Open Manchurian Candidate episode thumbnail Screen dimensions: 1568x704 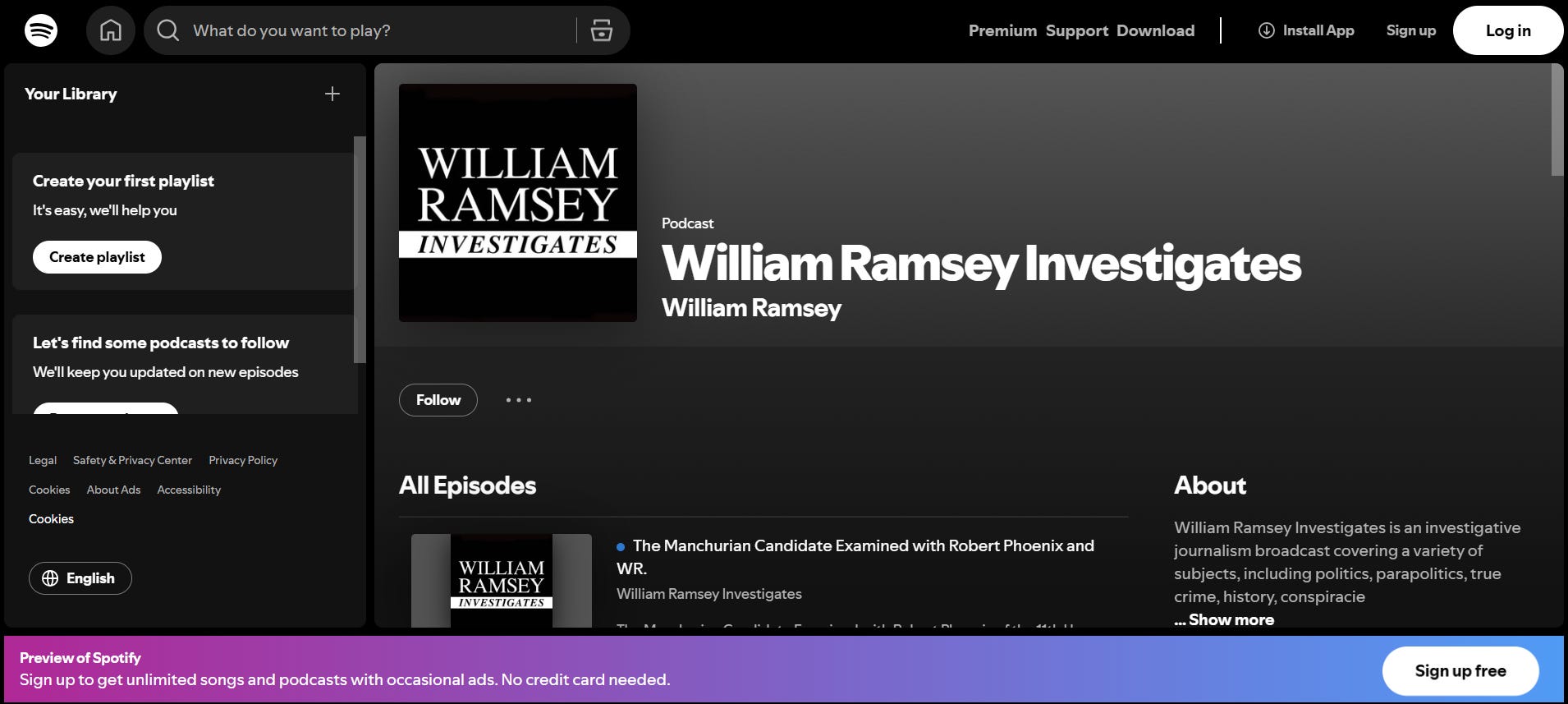pyautogui.click(x=502, y=581)
